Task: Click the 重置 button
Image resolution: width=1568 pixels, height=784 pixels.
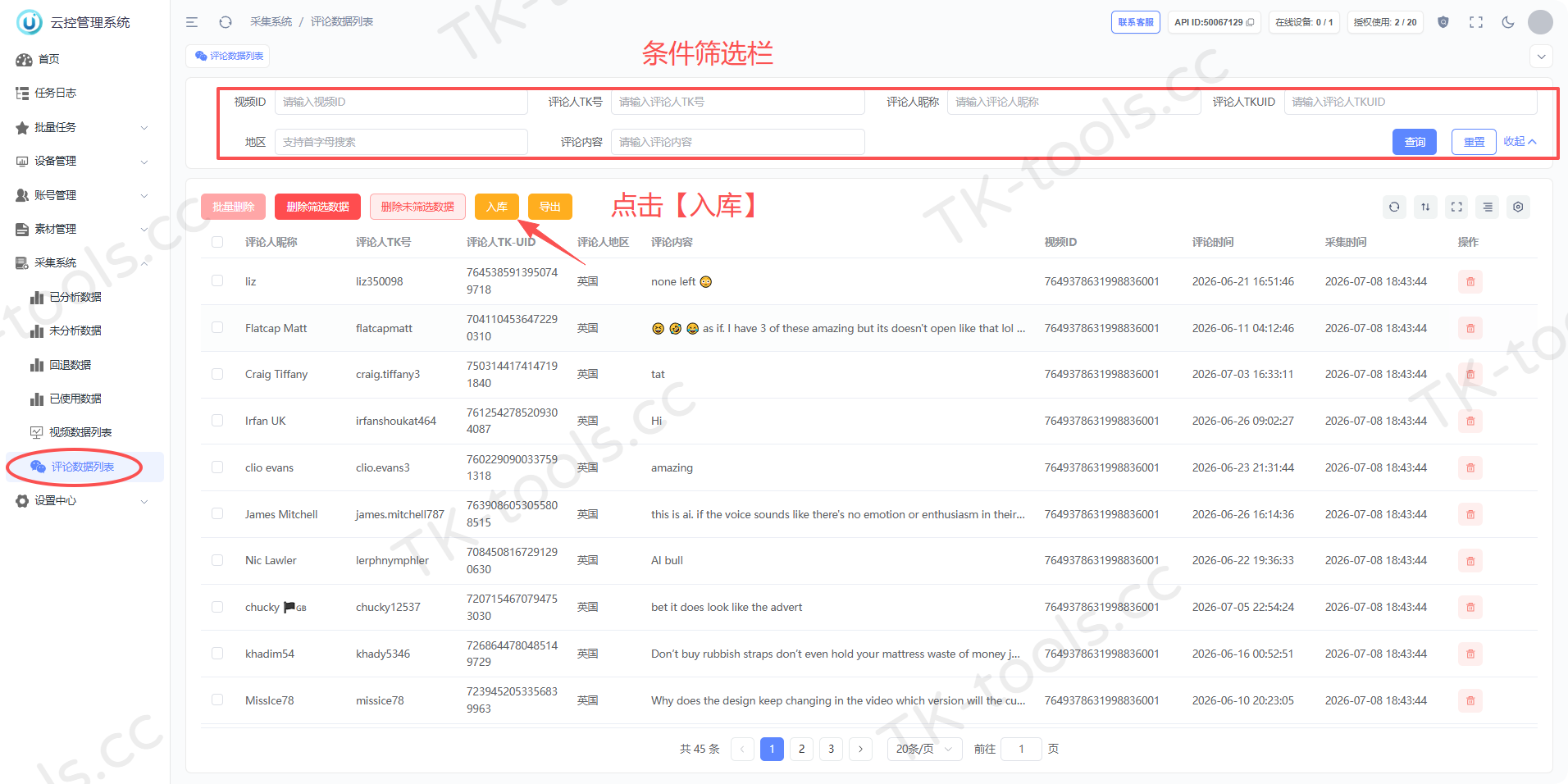Action: click(1474, 142)
